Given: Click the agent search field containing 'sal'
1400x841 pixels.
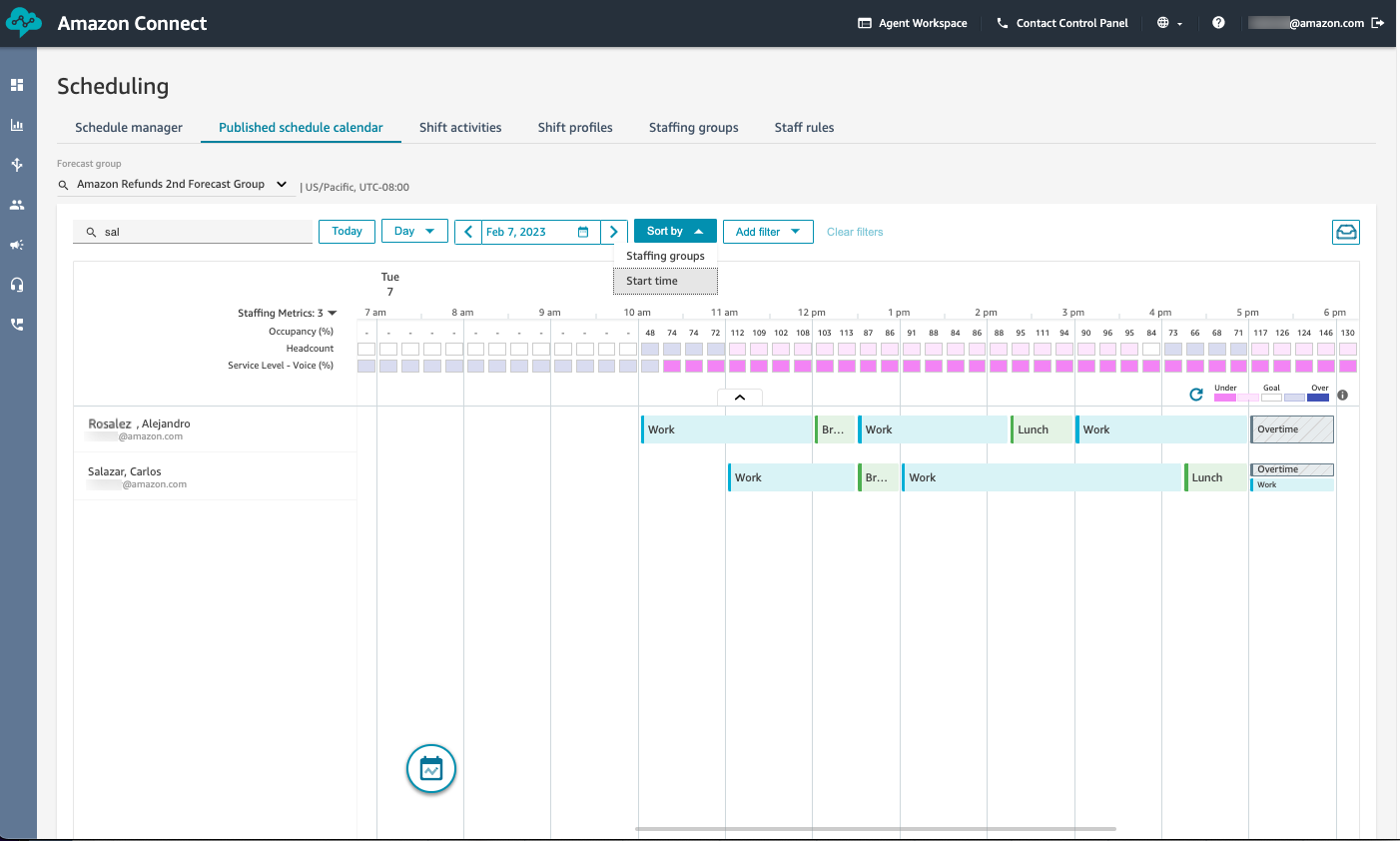Looking at the screenshot, I should [193, 232].
